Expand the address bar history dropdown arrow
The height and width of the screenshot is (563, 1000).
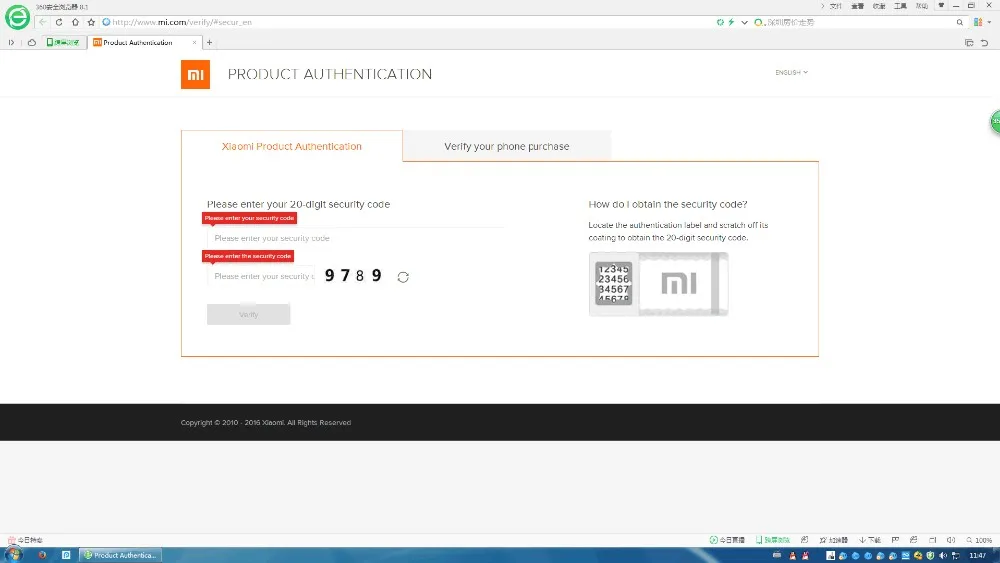point(744,22)
